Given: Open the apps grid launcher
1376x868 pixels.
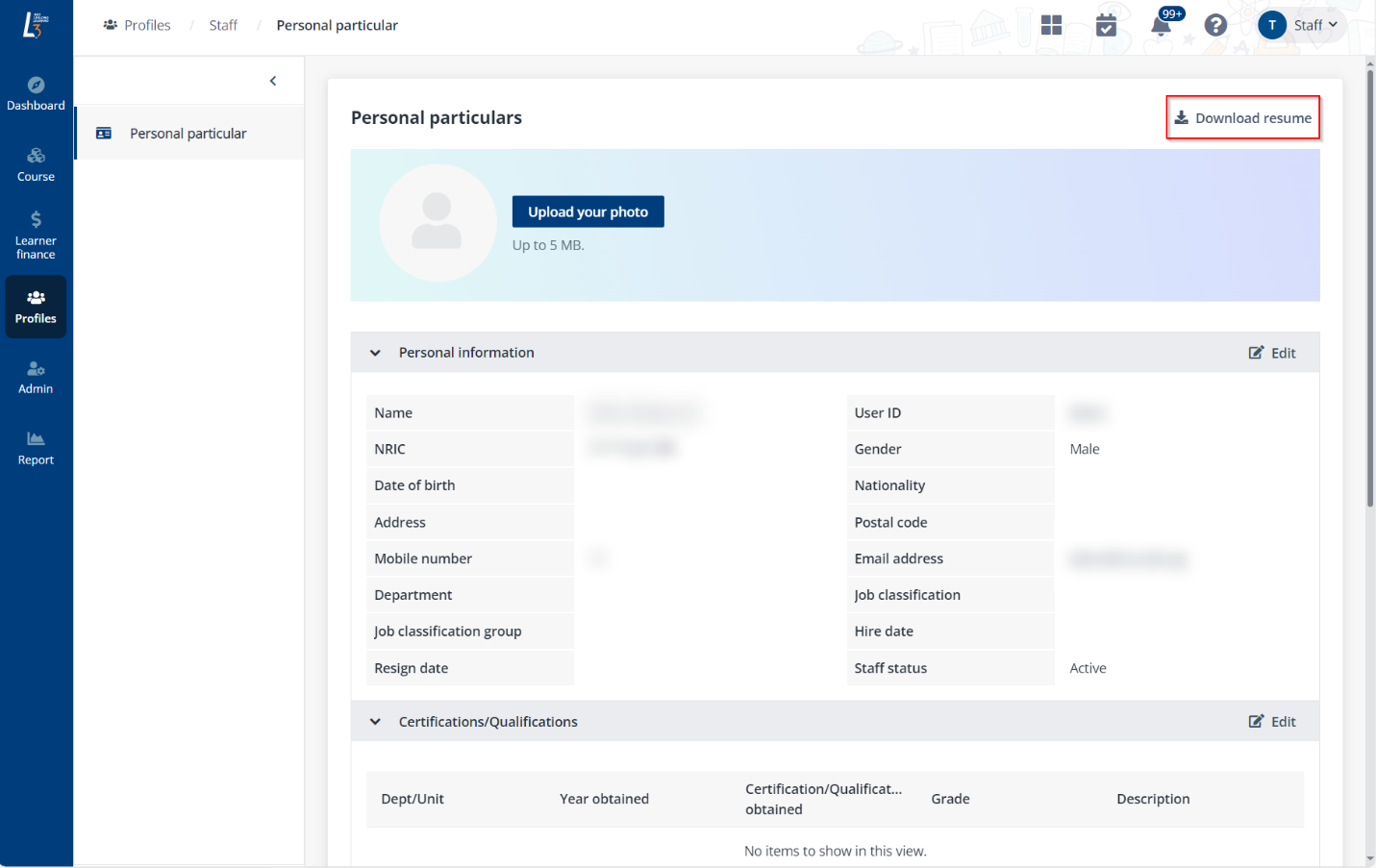Looking at the screenshot, I should pos(1051,25).
